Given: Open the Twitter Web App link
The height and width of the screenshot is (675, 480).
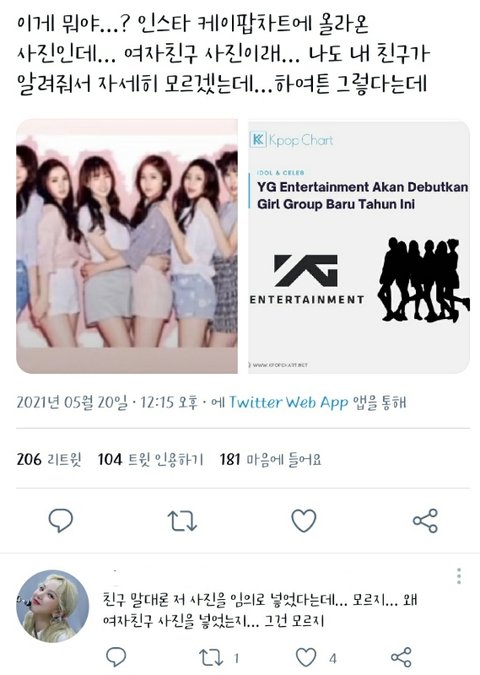Looking at the screenshot, I should point(288,403).
